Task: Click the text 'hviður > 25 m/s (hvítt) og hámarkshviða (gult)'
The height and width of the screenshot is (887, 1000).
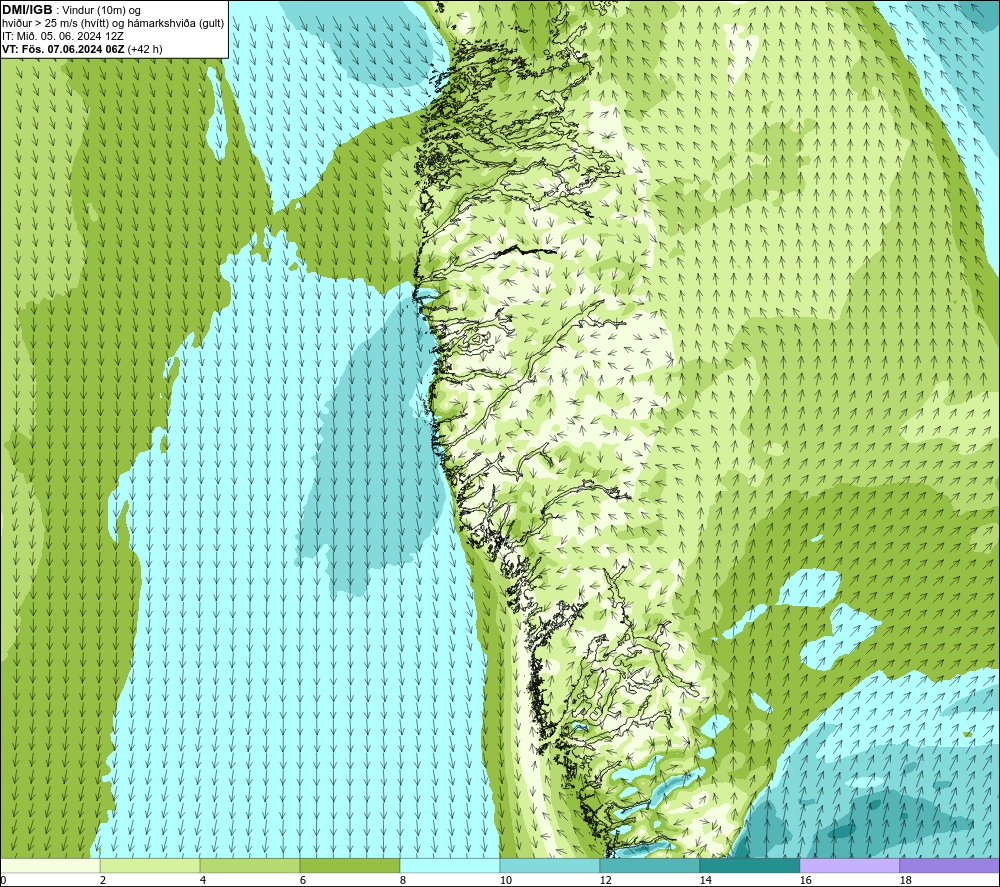Action: 113,23
